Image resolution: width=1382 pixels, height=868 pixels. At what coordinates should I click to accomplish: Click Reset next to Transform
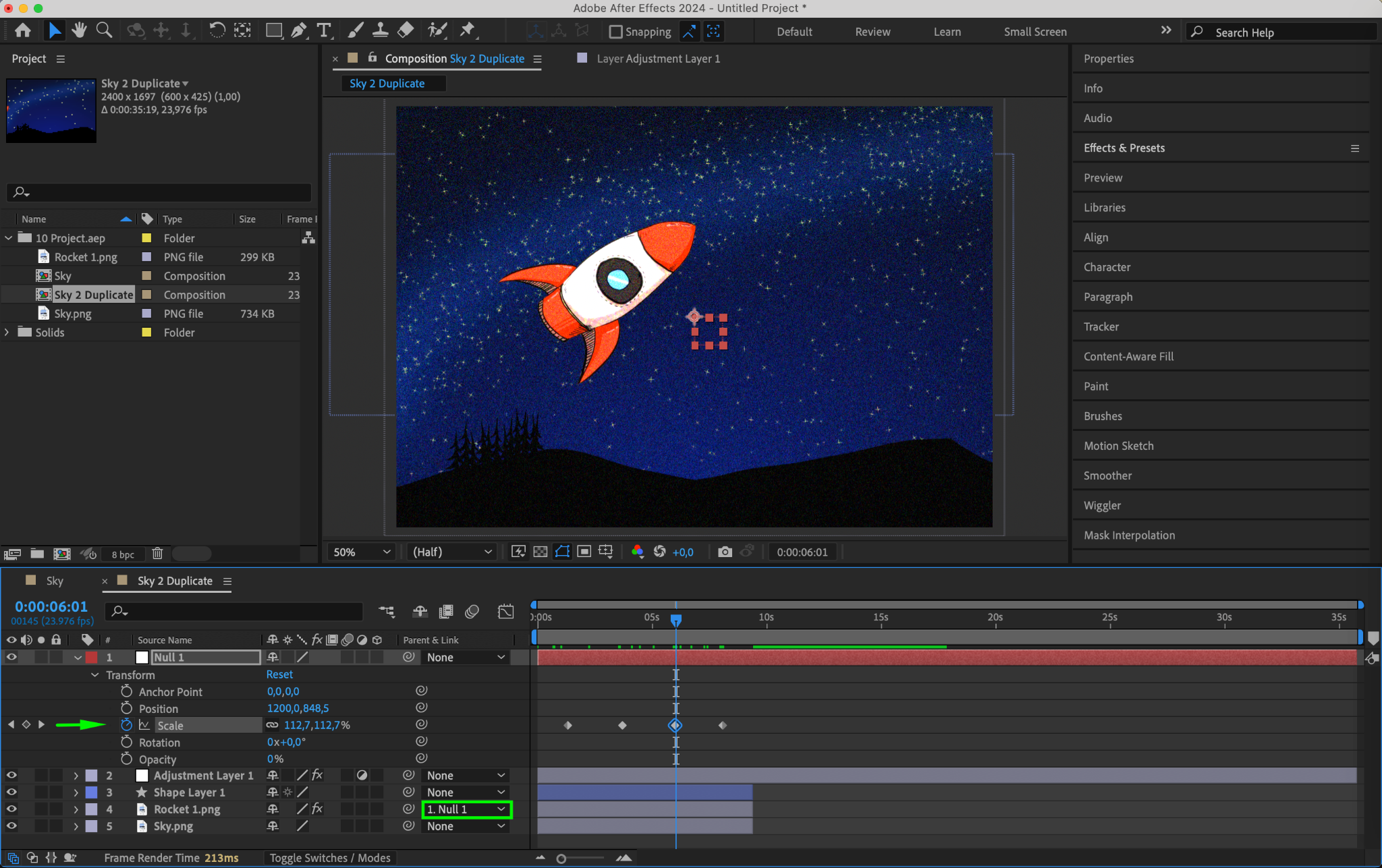[279, 674]
